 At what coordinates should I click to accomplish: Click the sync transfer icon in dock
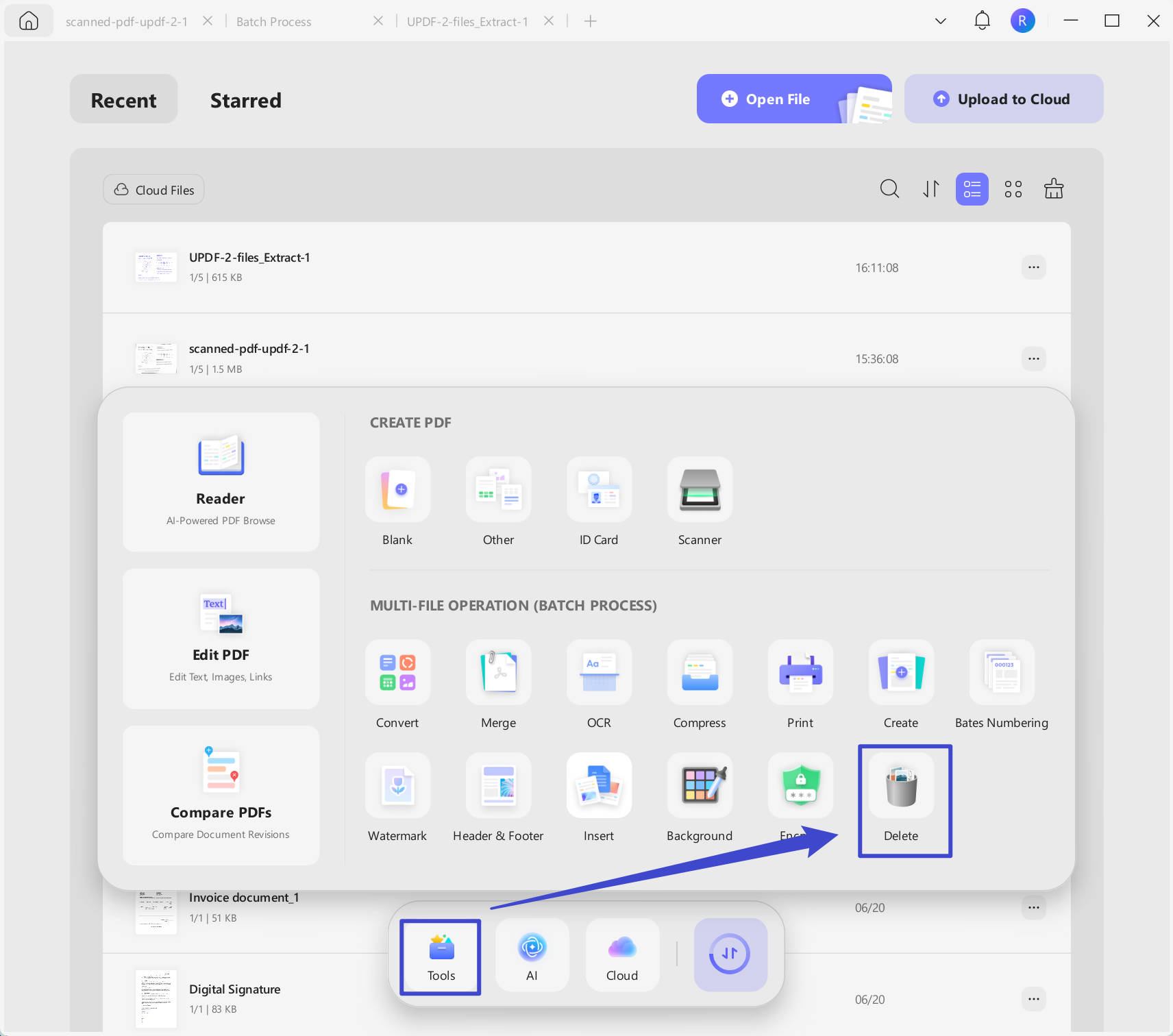[x=730, y=955]
